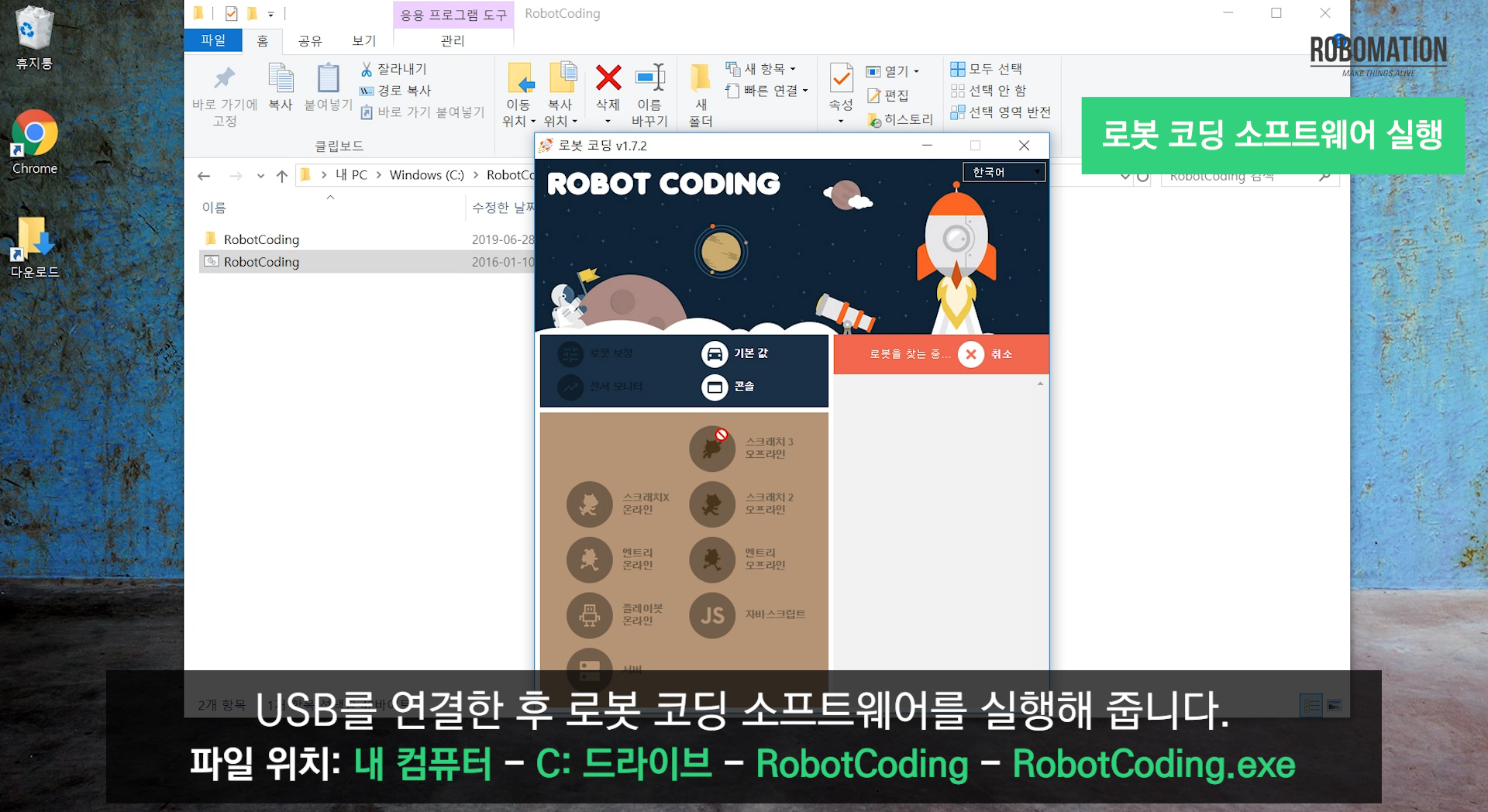Image resolution: width=1488 pixels, height=812 pixels.
Task: Switch to the 홈 ribbon tab
Action: click(263, 40)
